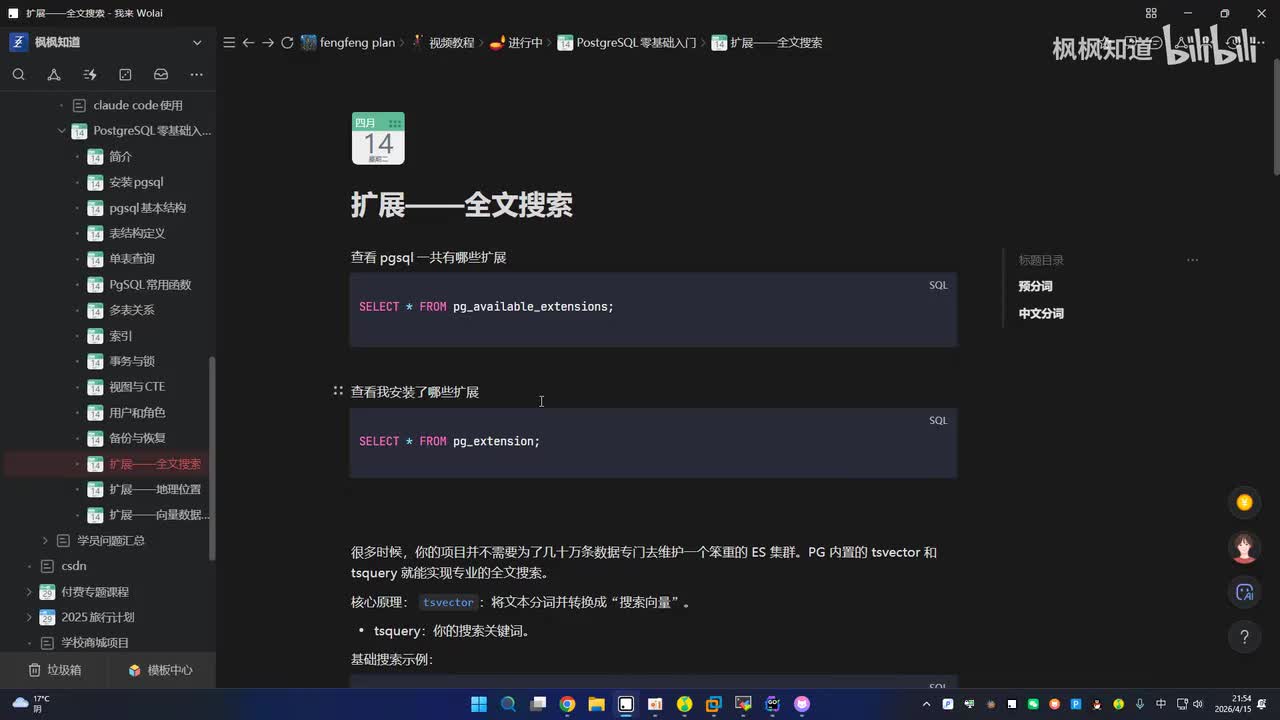Expand the 学校商城项目 tree node

point(29,643)
